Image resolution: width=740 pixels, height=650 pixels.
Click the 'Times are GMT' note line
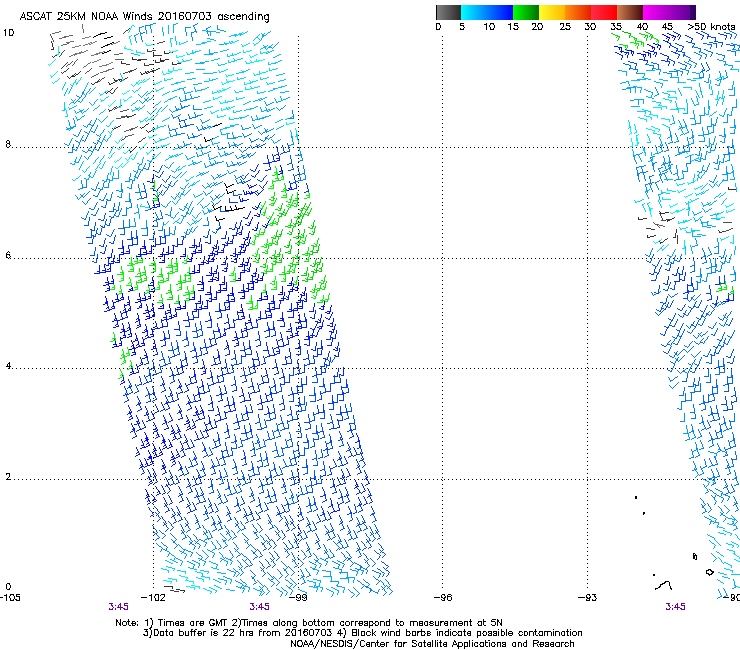[x=309, y=623]
